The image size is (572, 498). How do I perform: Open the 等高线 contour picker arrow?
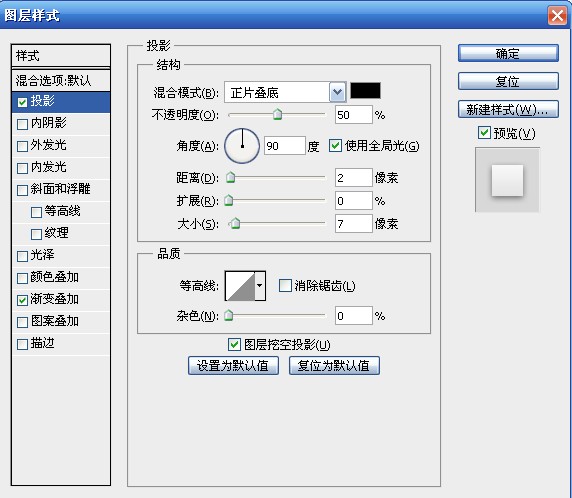[260, 286]
